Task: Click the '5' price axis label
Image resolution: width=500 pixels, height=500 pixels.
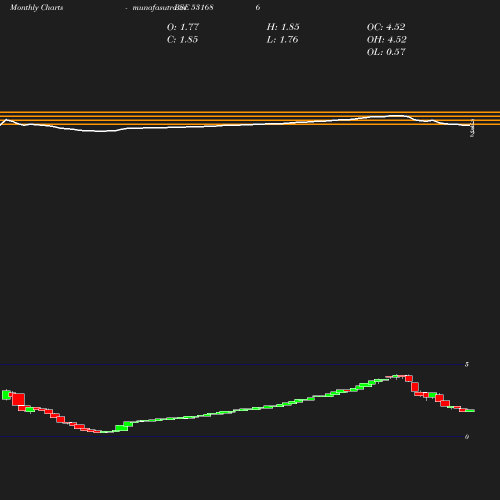Action: point(467,364)
